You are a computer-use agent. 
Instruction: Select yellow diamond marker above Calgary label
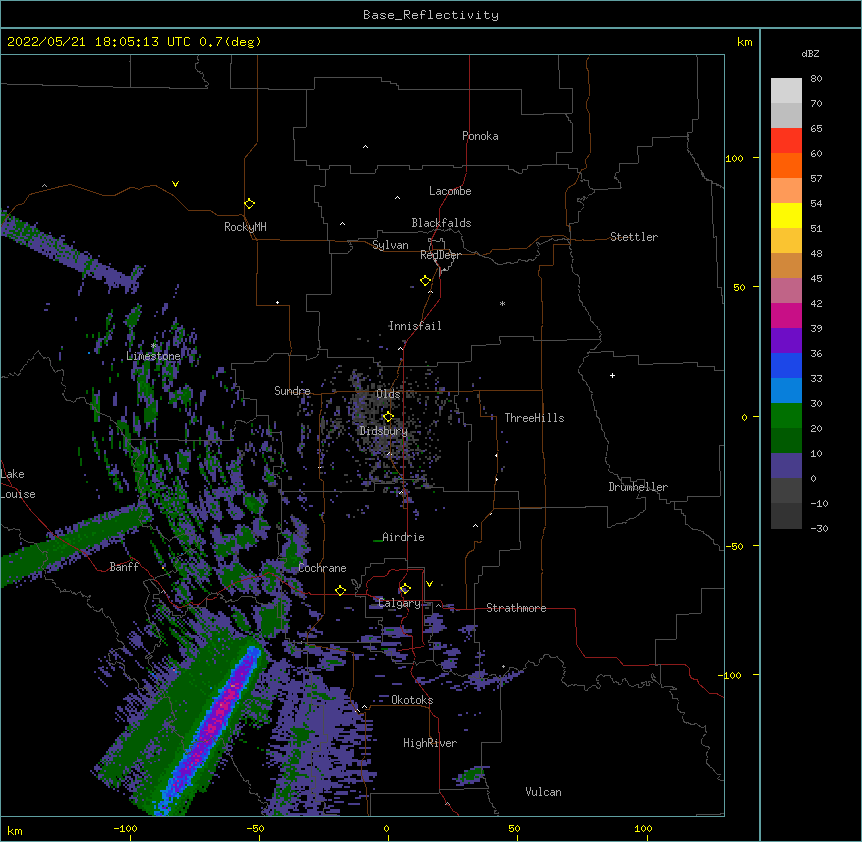pyautogui.click(x=405, y=589)
